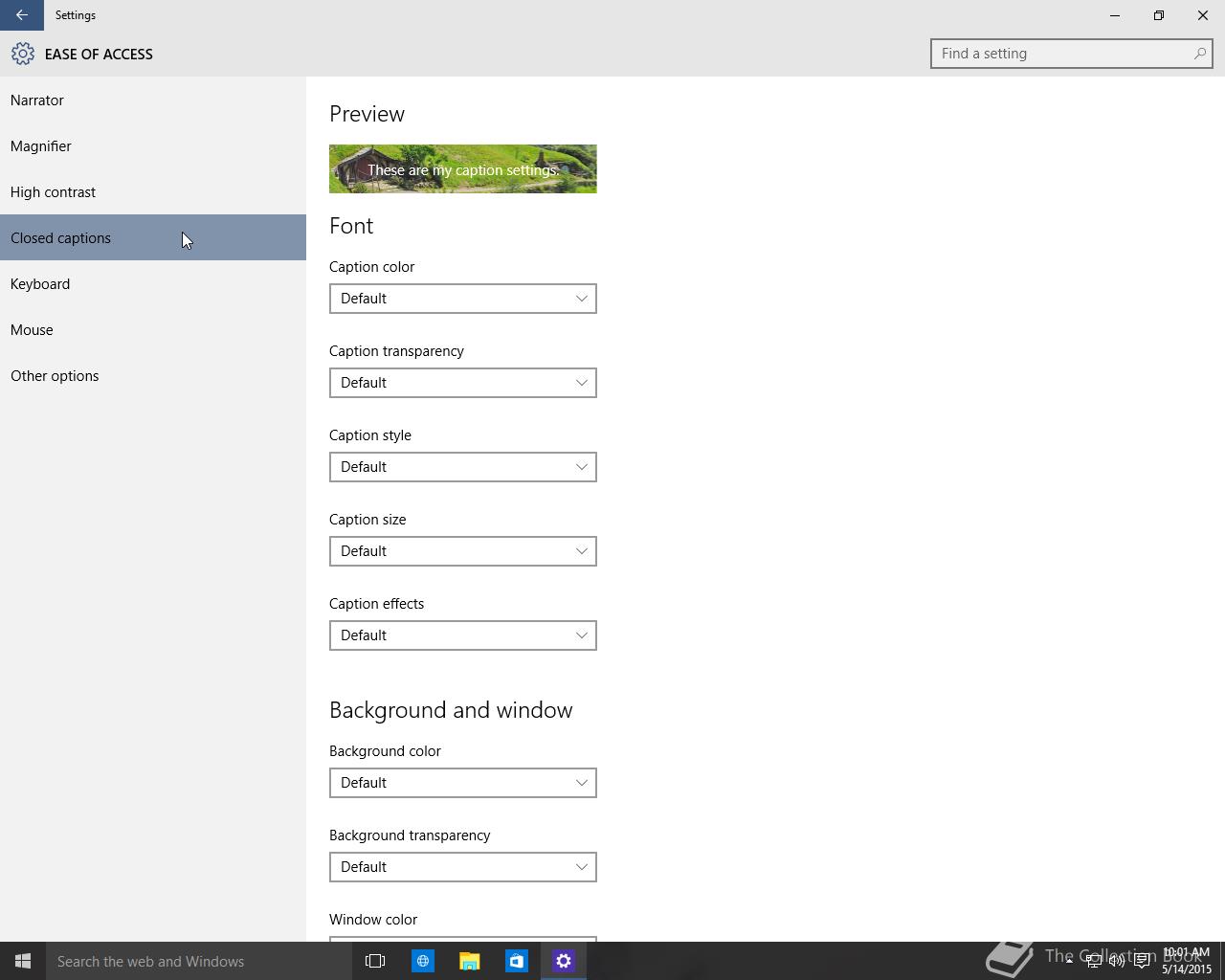Select Other options in the sidebar
Viewport: 1225px width, 980px height.
click(153, 375)
